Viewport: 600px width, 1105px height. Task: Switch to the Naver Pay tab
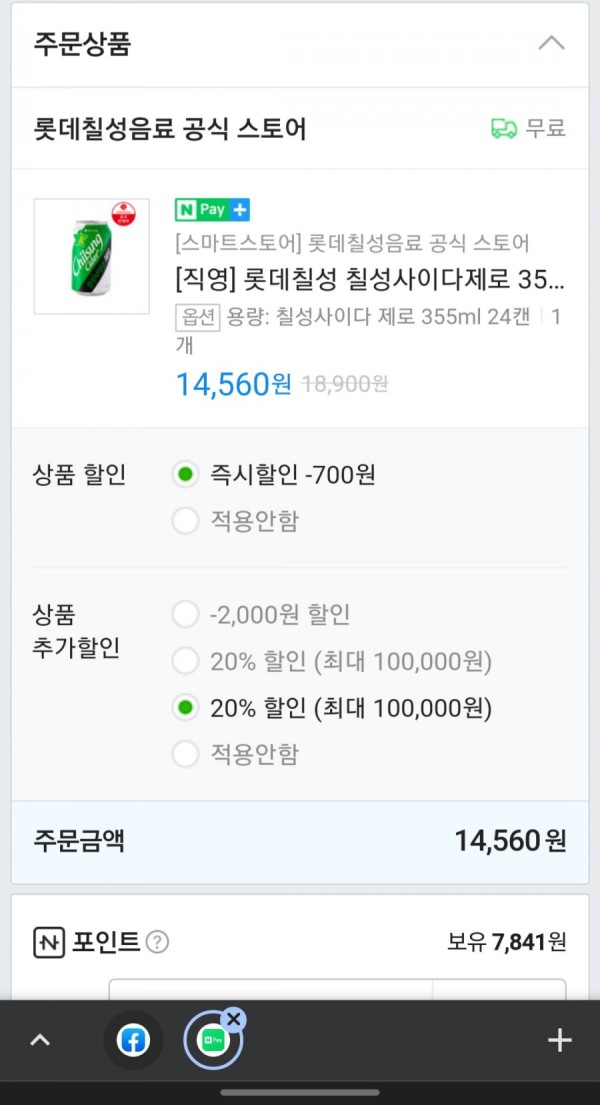tap(213, 1041)
